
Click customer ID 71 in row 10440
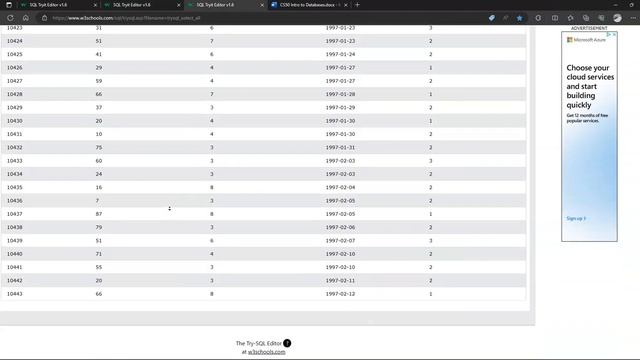click(x=99, y=254)
